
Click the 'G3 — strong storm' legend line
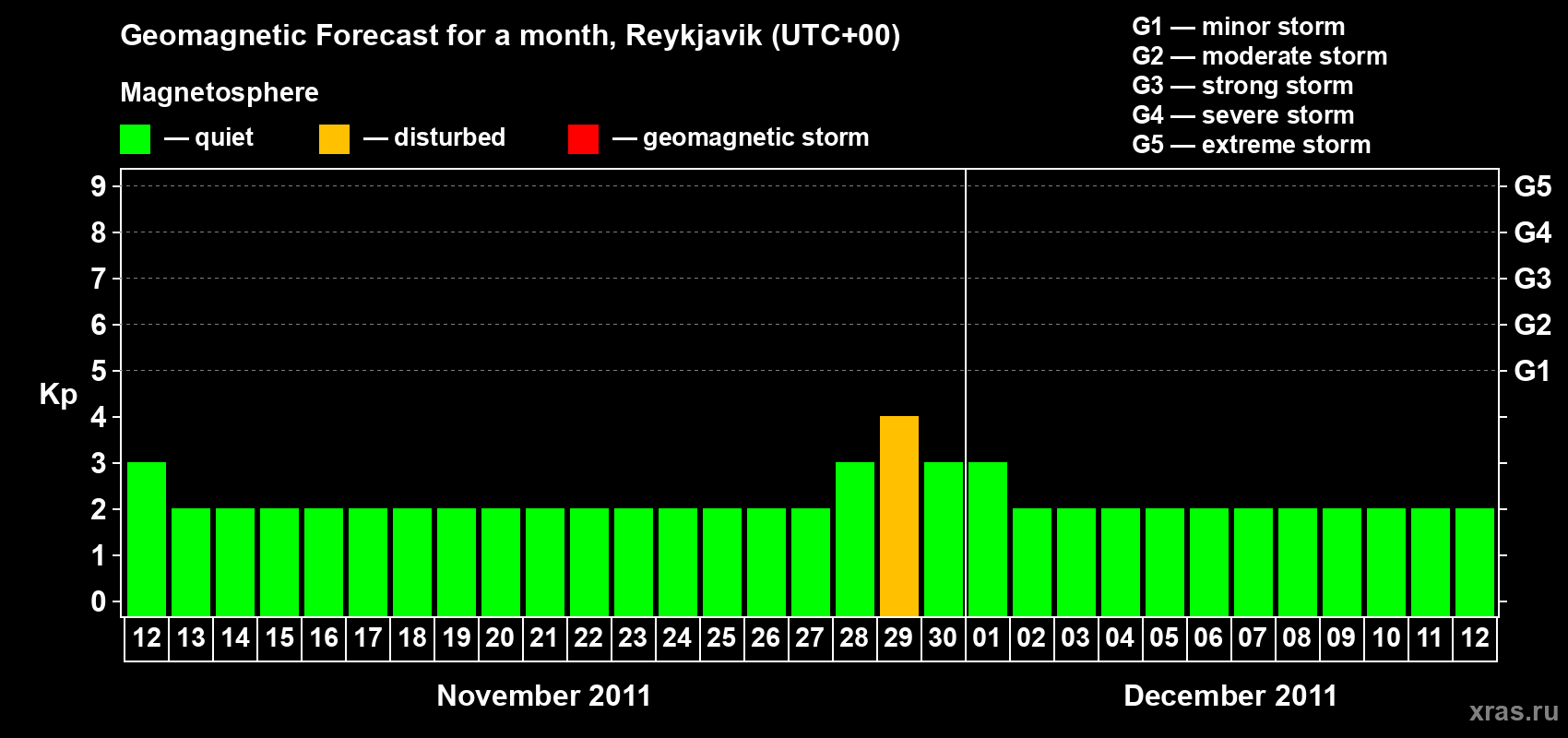point(1242,86)
